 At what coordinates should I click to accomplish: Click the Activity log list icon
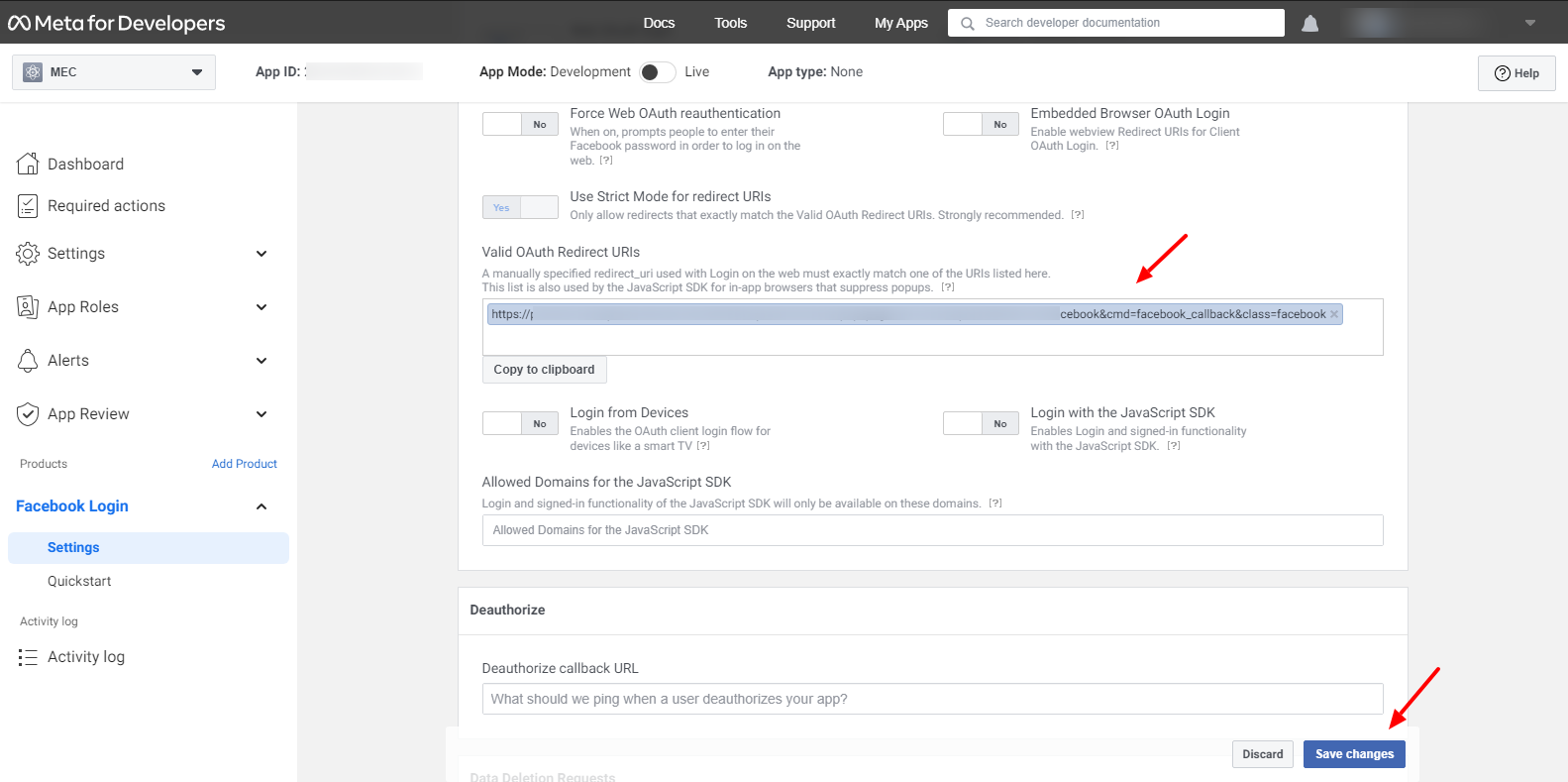coord(28,657)
